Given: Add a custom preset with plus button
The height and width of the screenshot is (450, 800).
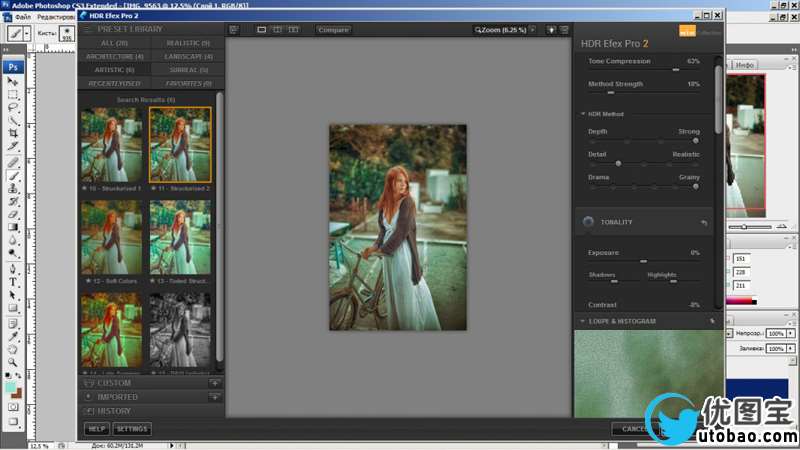Looking at the screenshot, I should pyautogui.click(x=215, y=383).
